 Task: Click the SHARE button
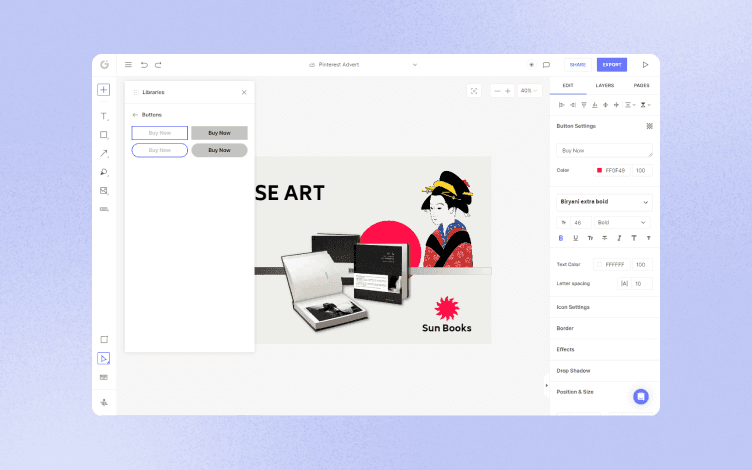[577, 65]
